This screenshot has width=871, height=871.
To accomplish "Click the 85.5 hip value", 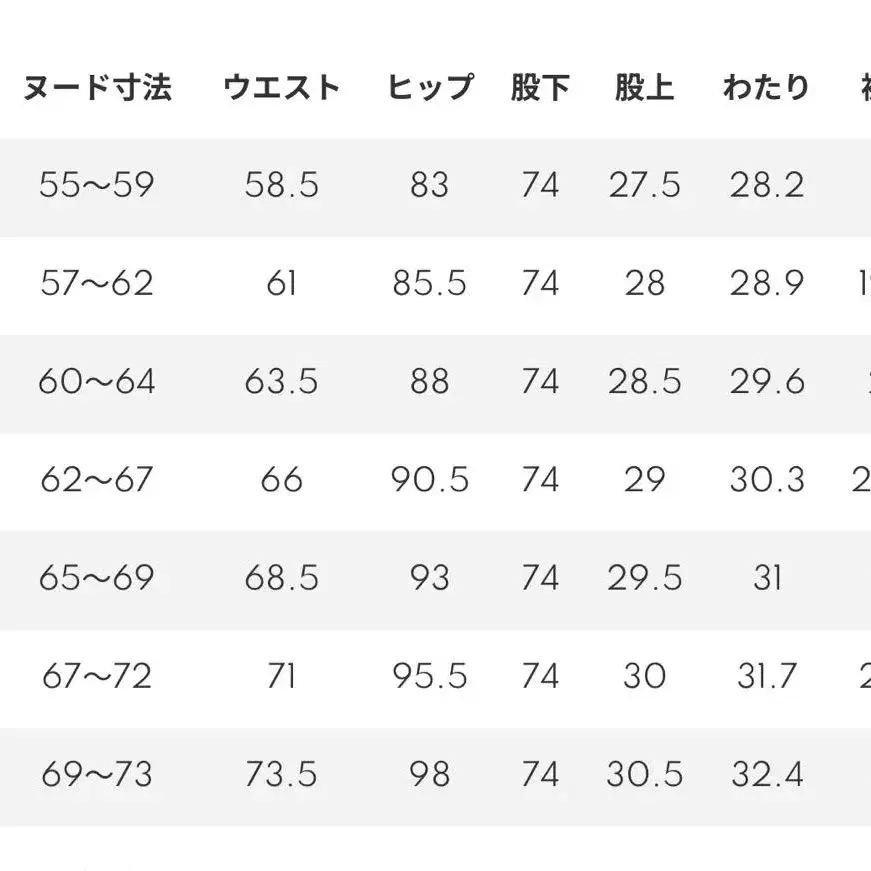I will 430,284.
